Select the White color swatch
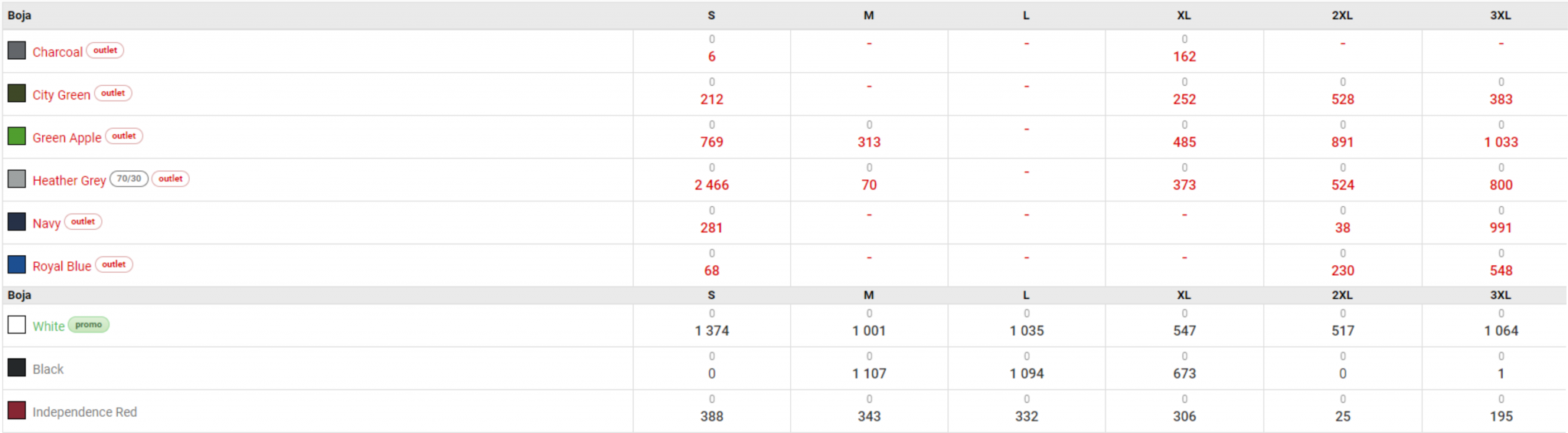This screenshot has height=433, width=1568. pyautogui.click(x=17, y=325)
